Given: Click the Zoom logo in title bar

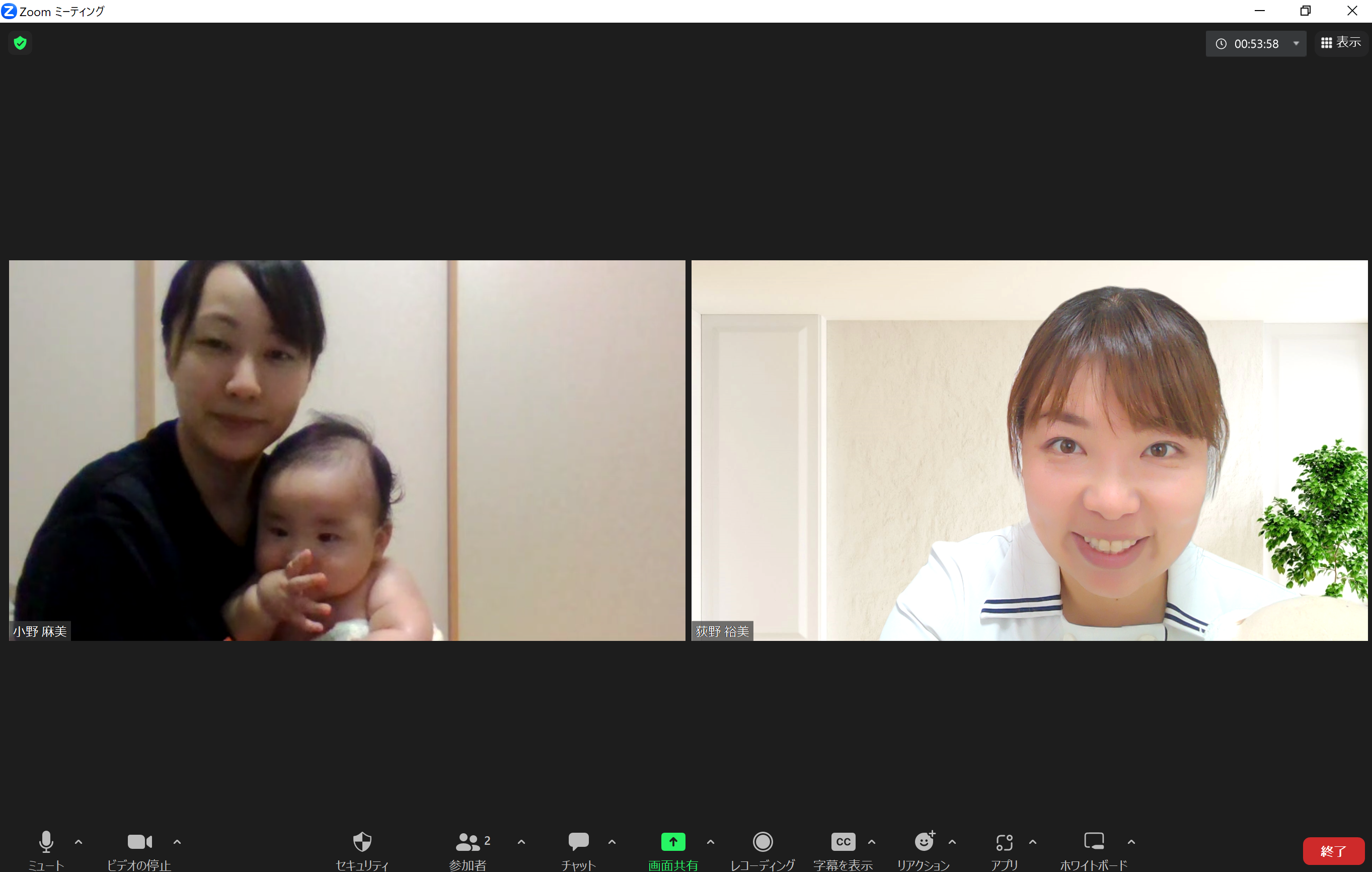Looking at the screenshot, I should (9, 11).
